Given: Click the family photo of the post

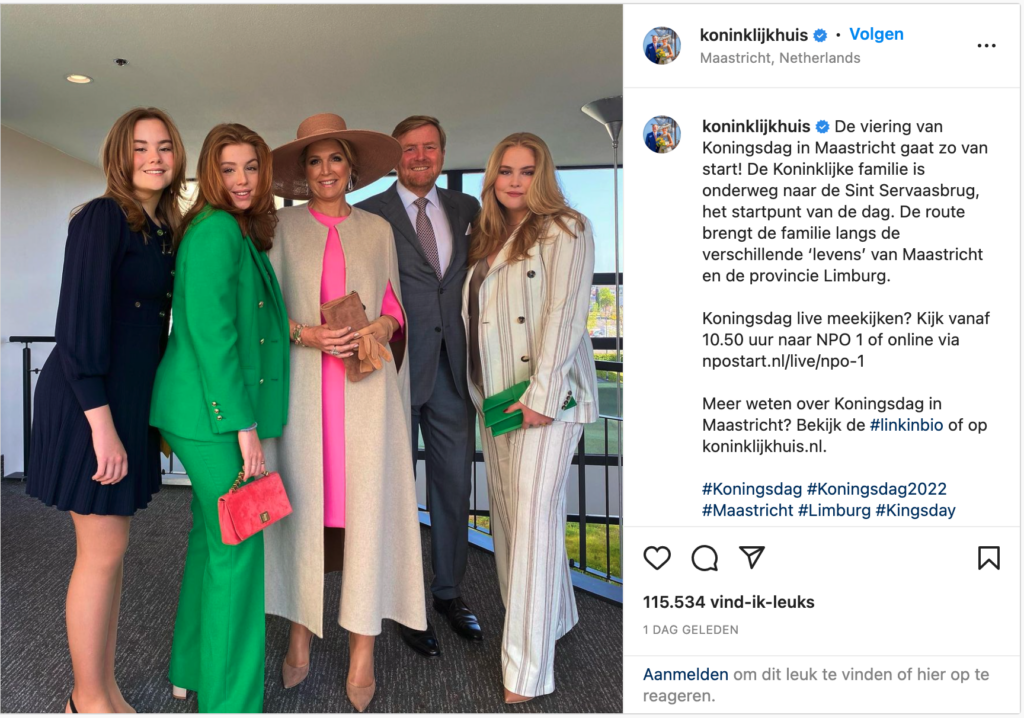Looking at the screenshot, I should tap(312, 359).
